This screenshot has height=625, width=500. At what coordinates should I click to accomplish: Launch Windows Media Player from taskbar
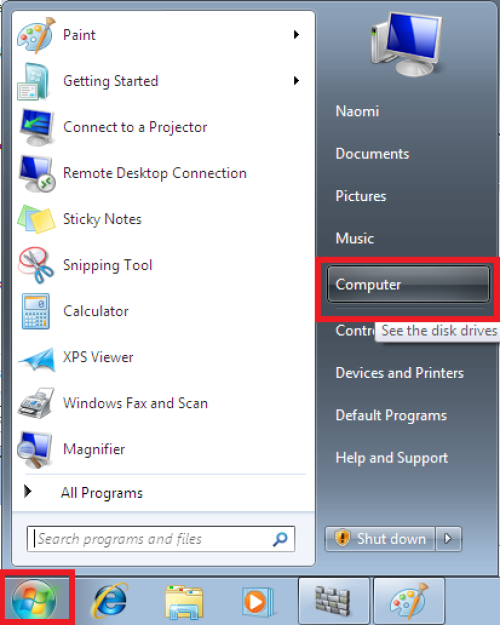(257, 601)
